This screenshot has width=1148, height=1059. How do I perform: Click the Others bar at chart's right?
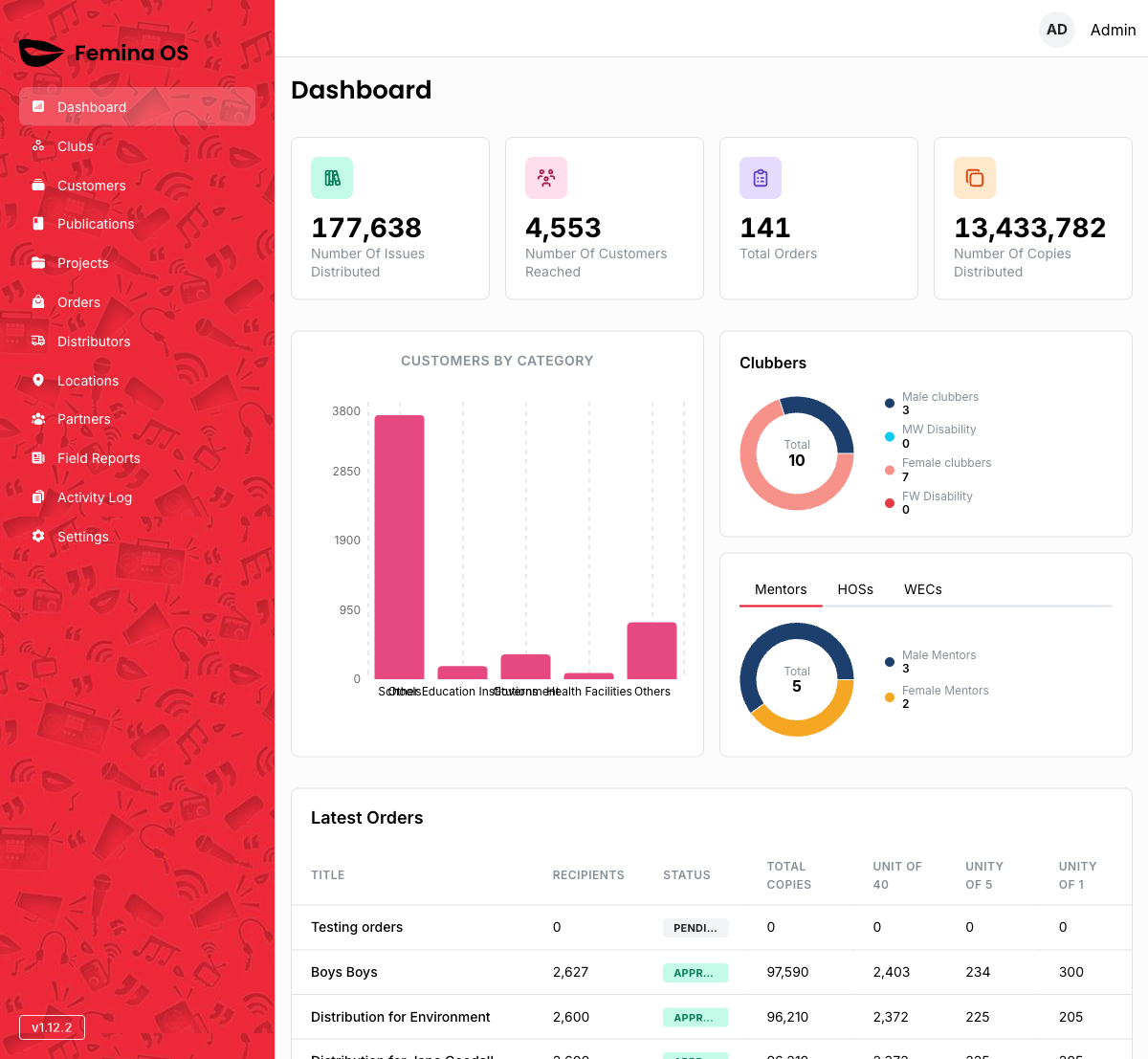(651, 651)
